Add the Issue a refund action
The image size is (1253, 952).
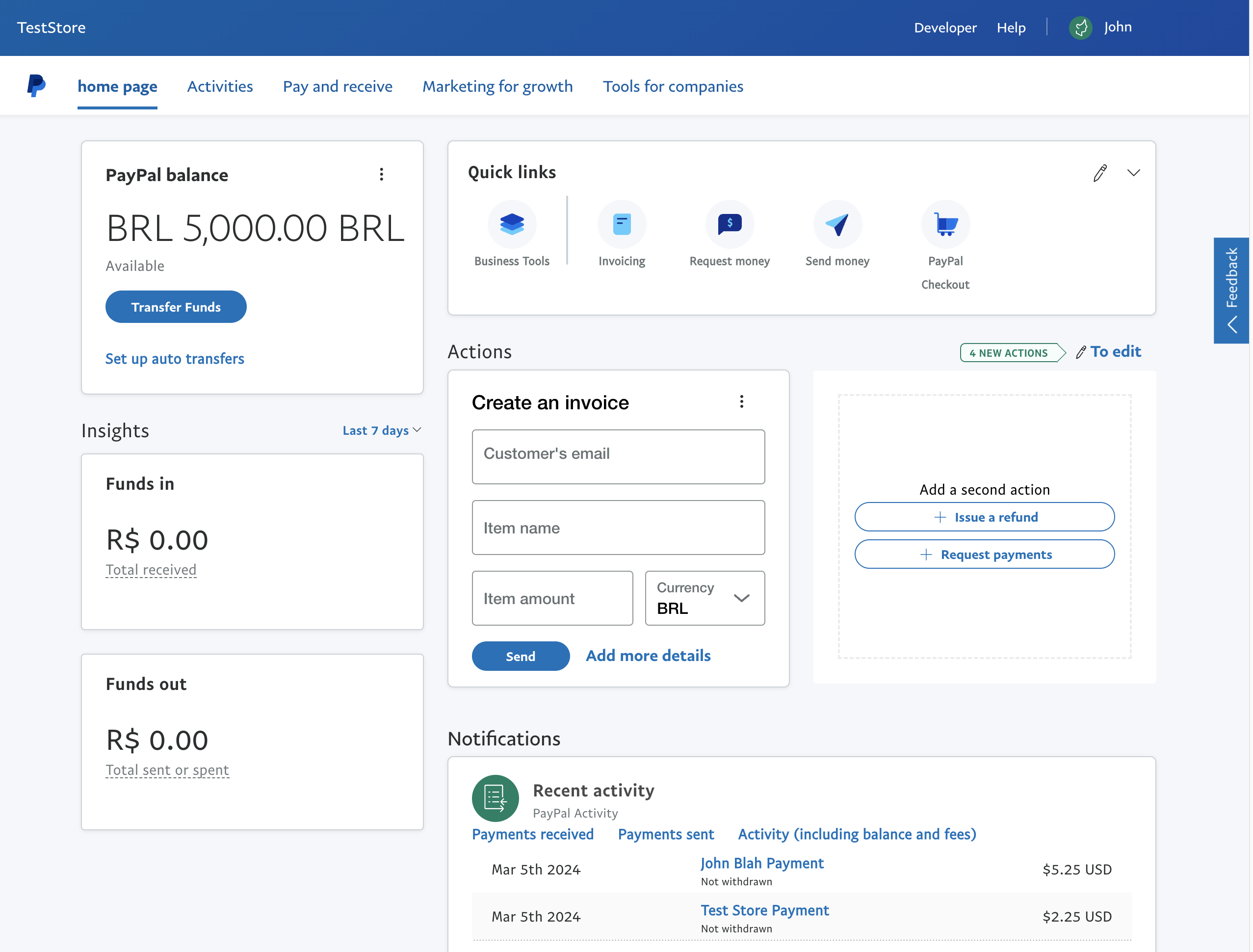[x=985, y=517]
